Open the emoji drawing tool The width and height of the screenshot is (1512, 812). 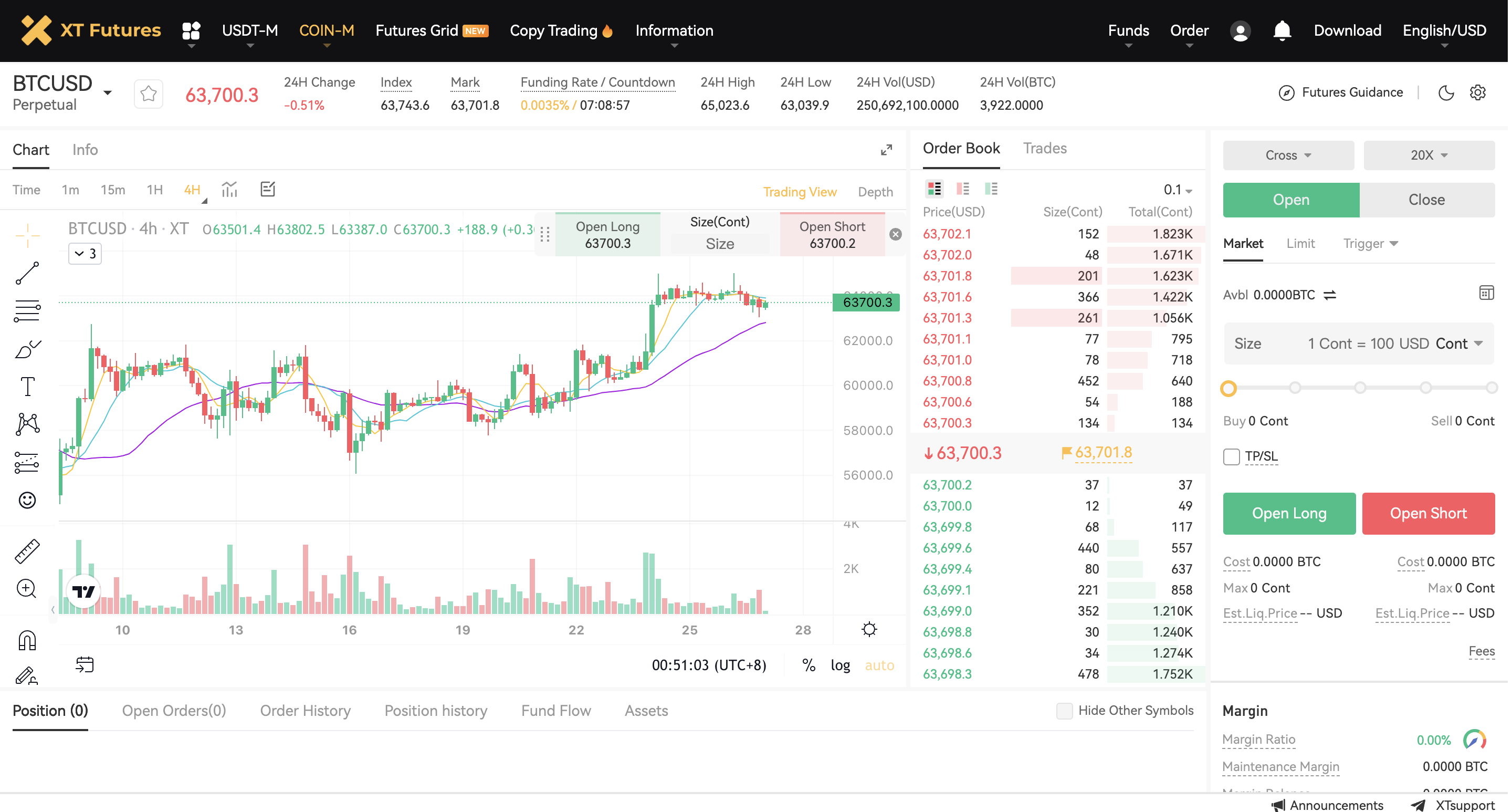tap(27, 499)
